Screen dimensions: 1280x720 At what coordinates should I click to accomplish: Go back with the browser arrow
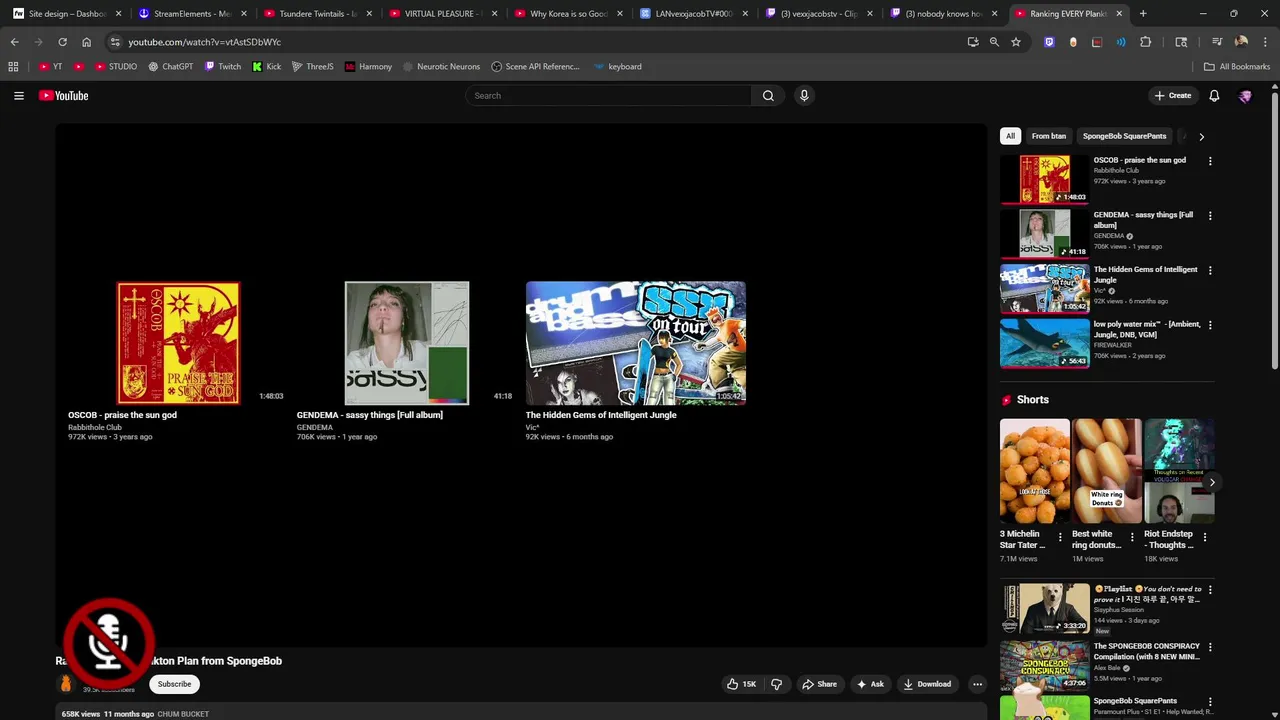pos(14,42)
